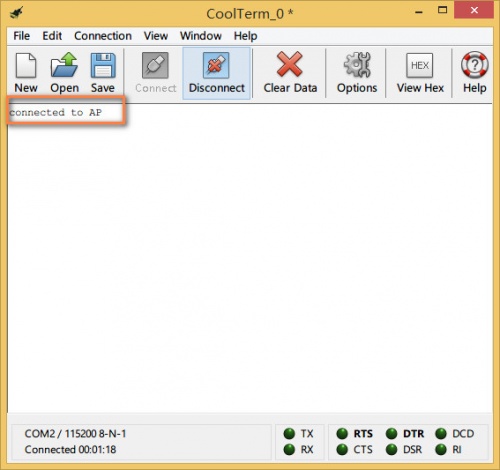500x470 pixels.
Task: Open the Window menu
Action: (x=201, y=36)
